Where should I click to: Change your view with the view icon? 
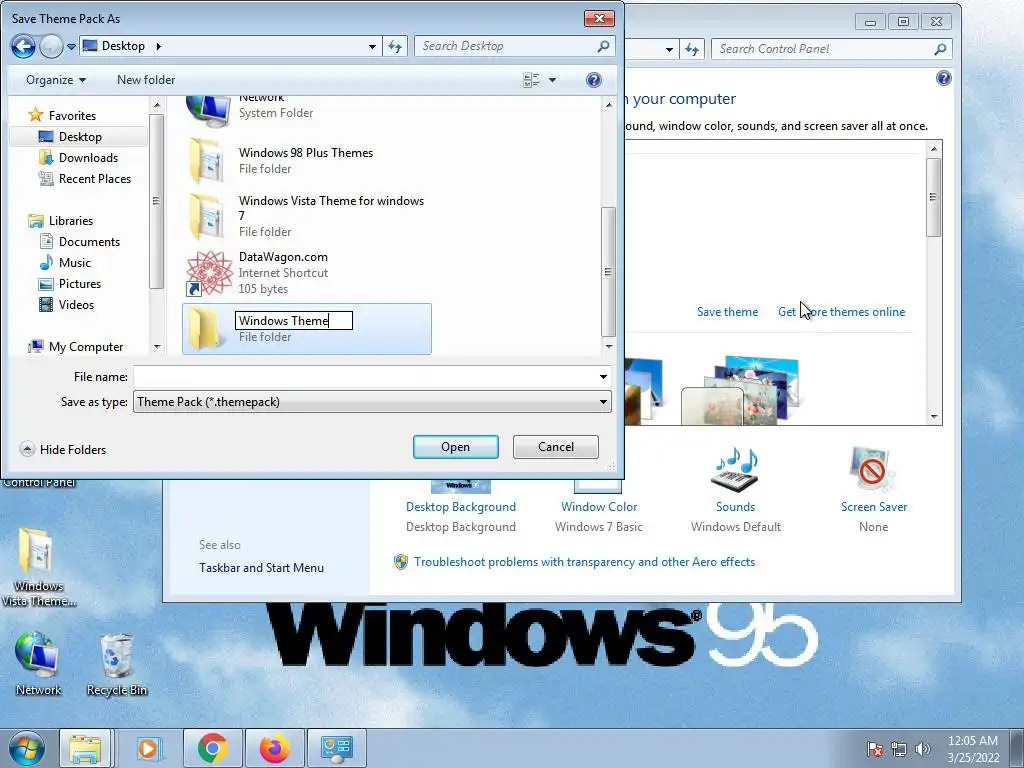click(532, 80)
